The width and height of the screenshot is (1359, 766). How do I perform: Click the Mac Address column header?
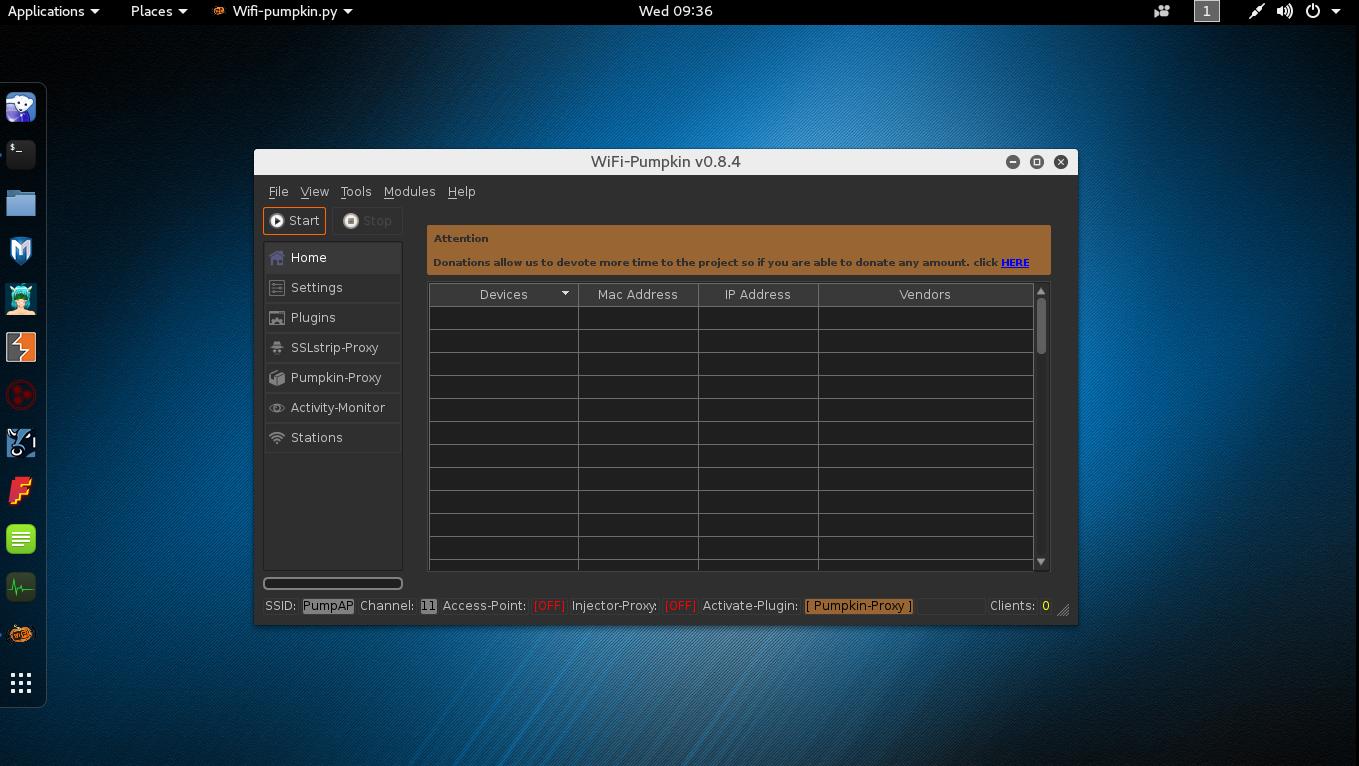[638, 294]
